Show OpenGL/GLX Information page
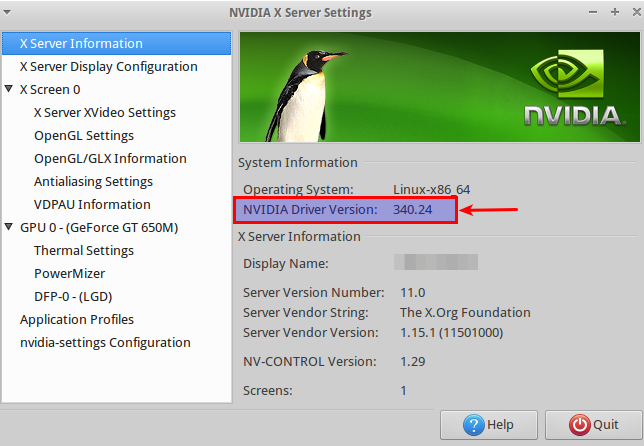The width and height of the screenshot is (644, 446). pos(110,159)
